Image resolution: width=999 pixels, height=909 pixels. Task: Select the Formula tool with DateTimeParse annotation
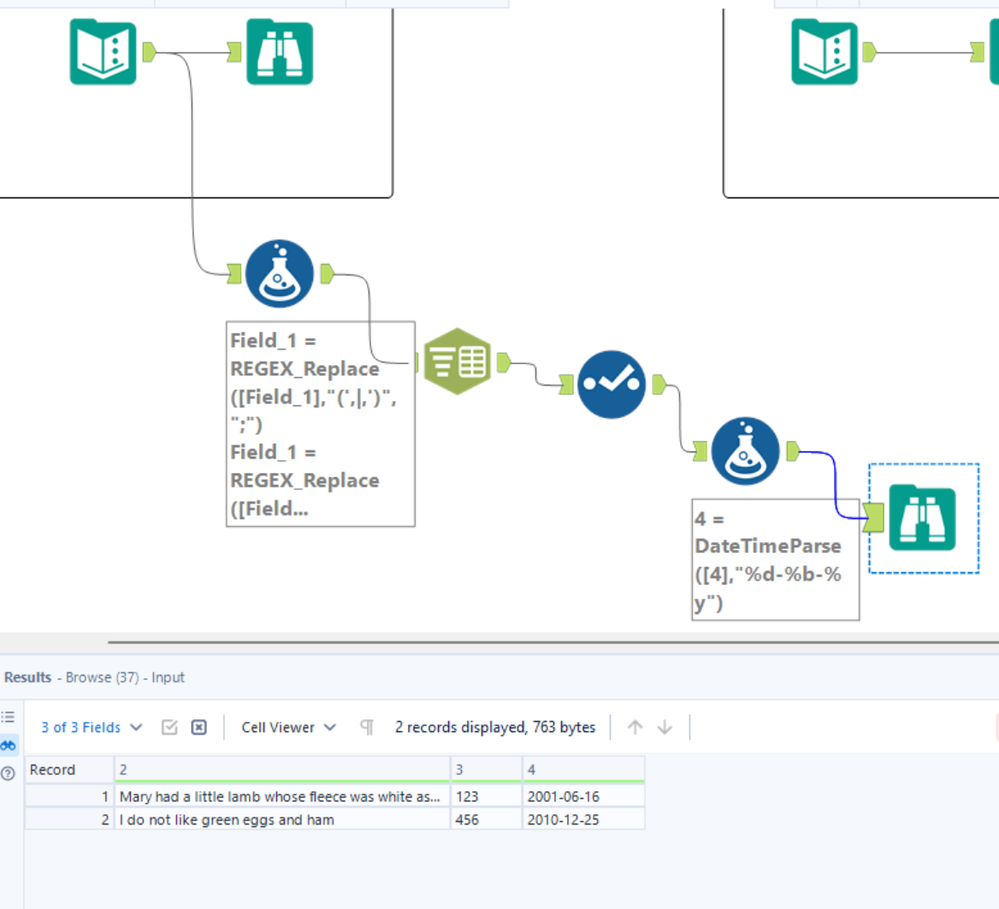click(x=745, y=451)
